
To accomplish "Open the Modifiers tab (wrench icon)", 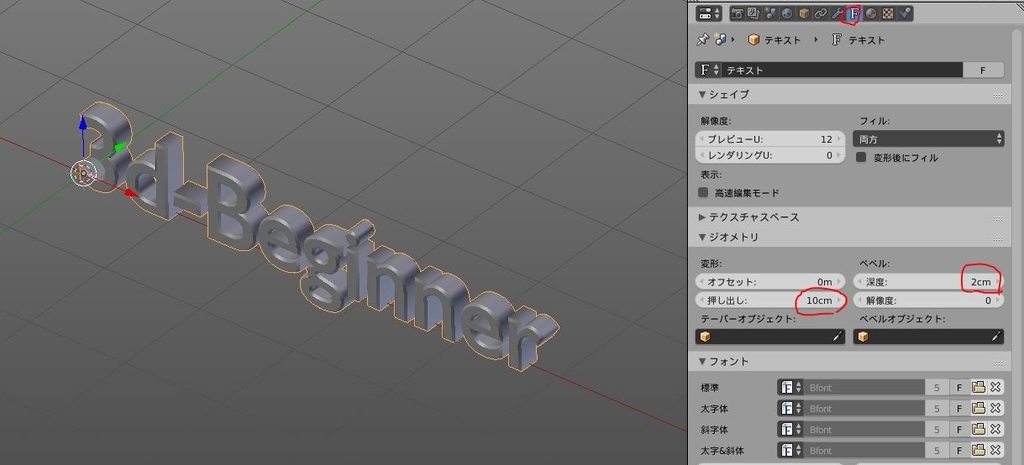I will pyautogui.click(x=837, y=13).
